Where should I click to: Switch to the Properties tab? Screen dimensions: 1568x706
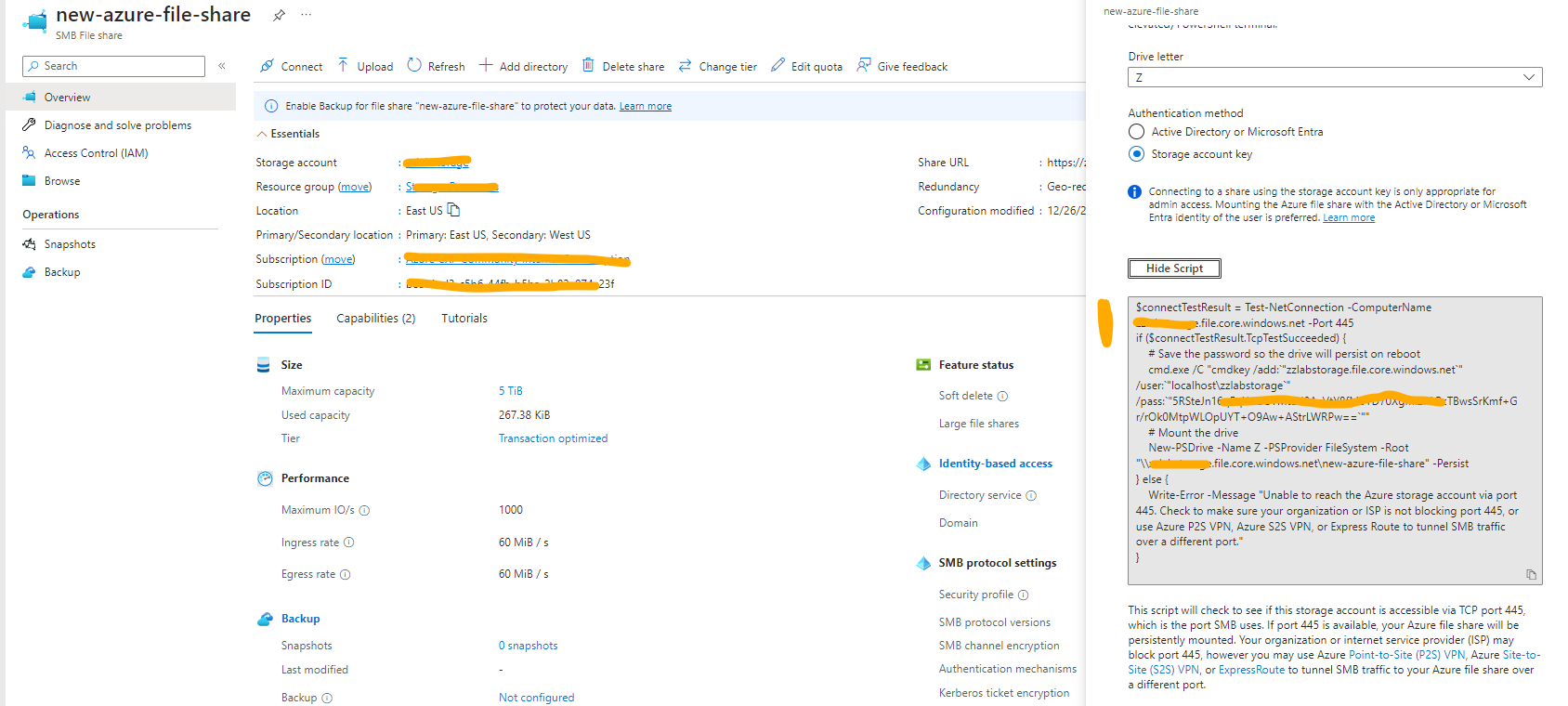[x=283, y=319]
